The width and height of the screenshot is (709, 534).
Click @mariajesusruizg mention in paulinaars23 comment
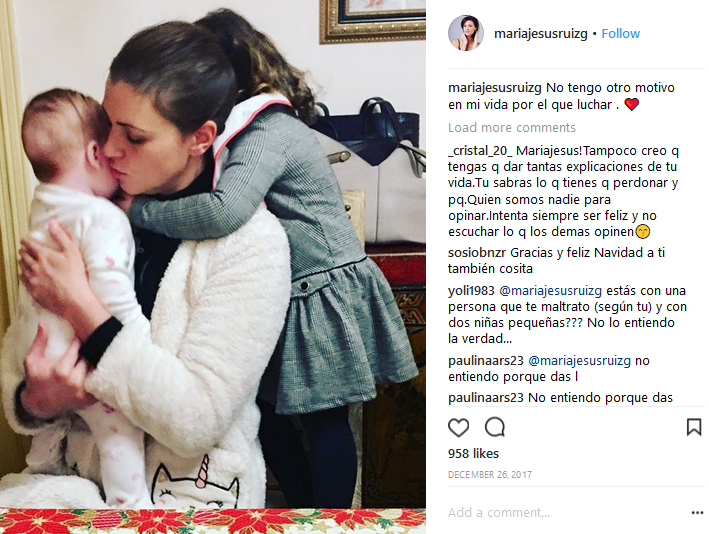pos(579,361)
